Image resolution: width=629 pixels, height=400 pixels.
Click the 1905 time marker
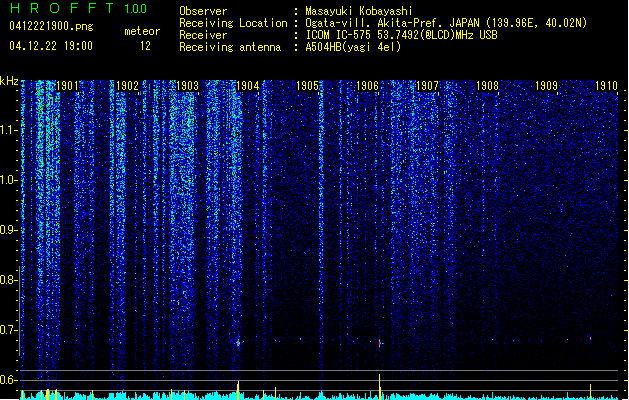307,85
